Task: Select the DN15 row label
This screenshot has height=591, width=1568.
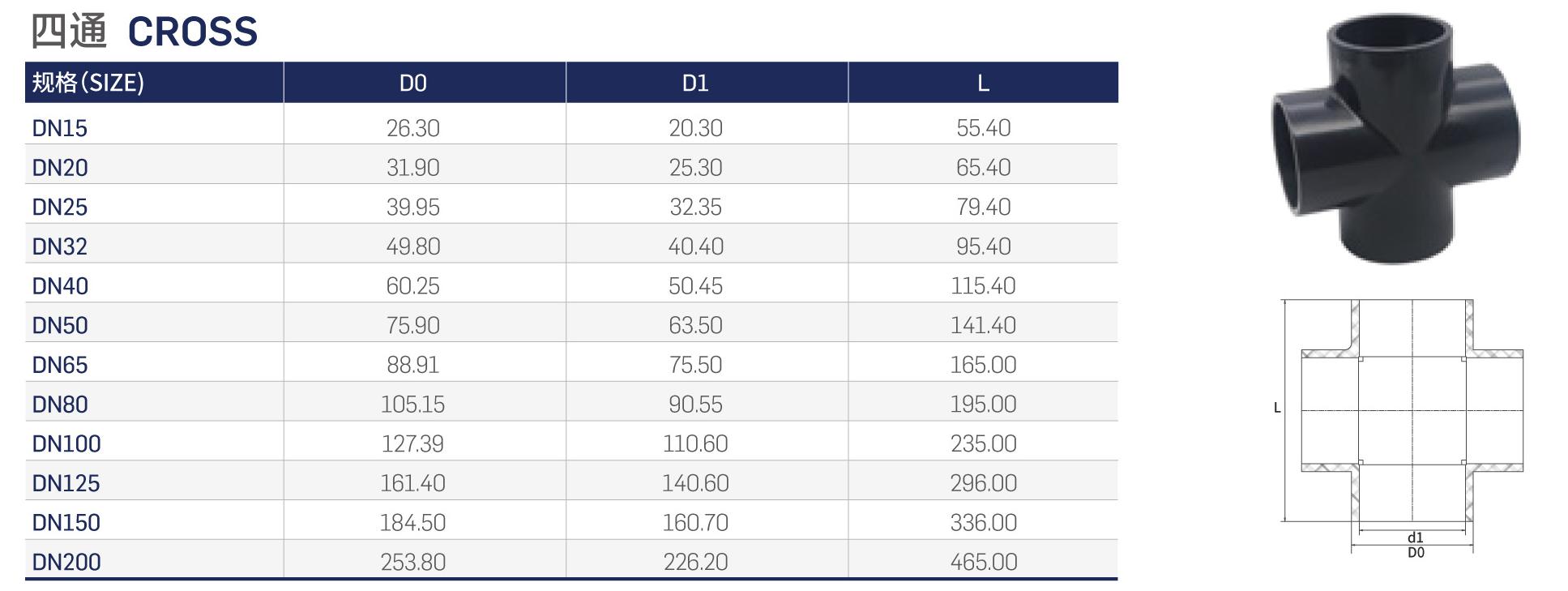Action: coord(59,128)
